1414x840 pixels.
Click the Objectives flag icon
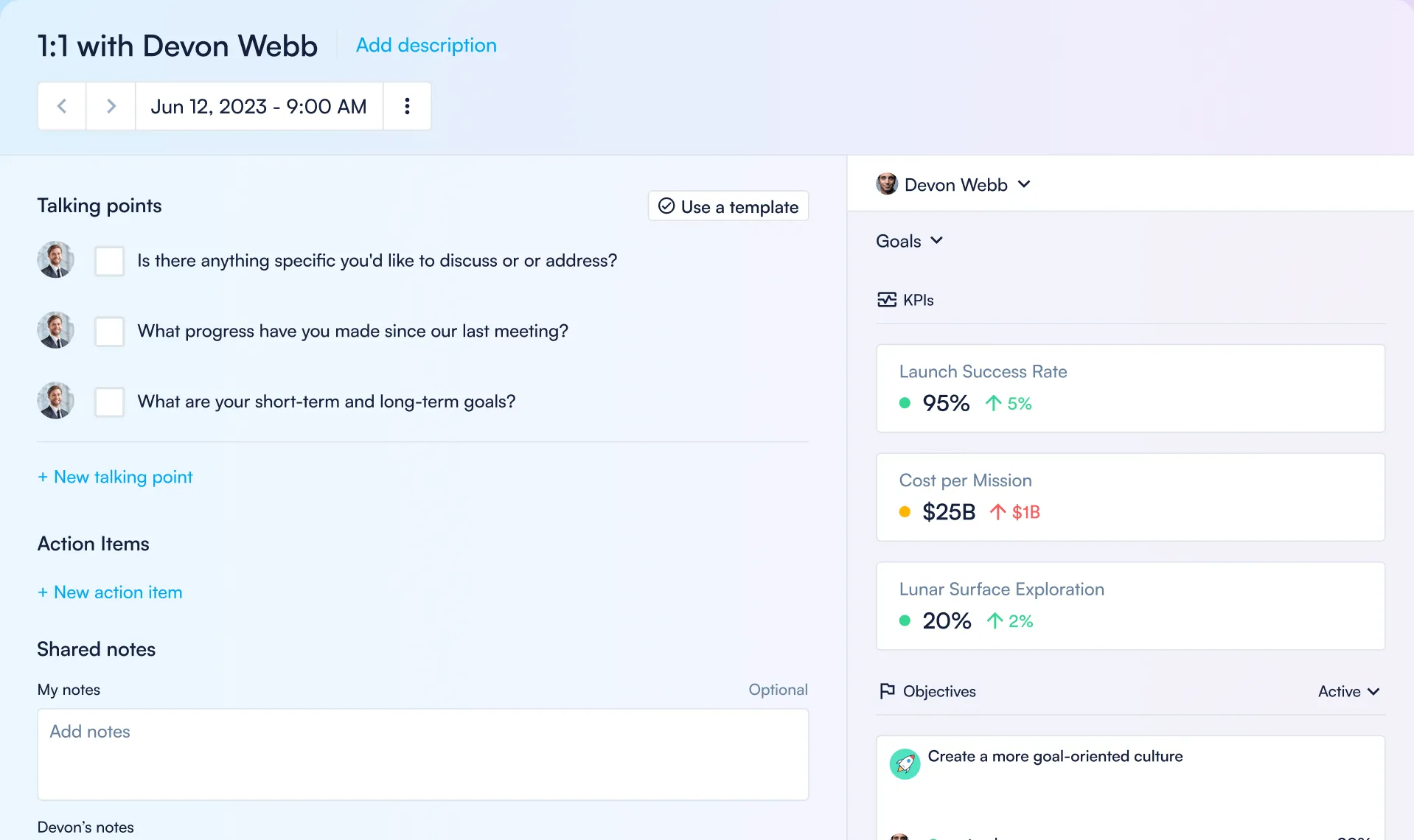pyautogui.click(x=887, y=690)
